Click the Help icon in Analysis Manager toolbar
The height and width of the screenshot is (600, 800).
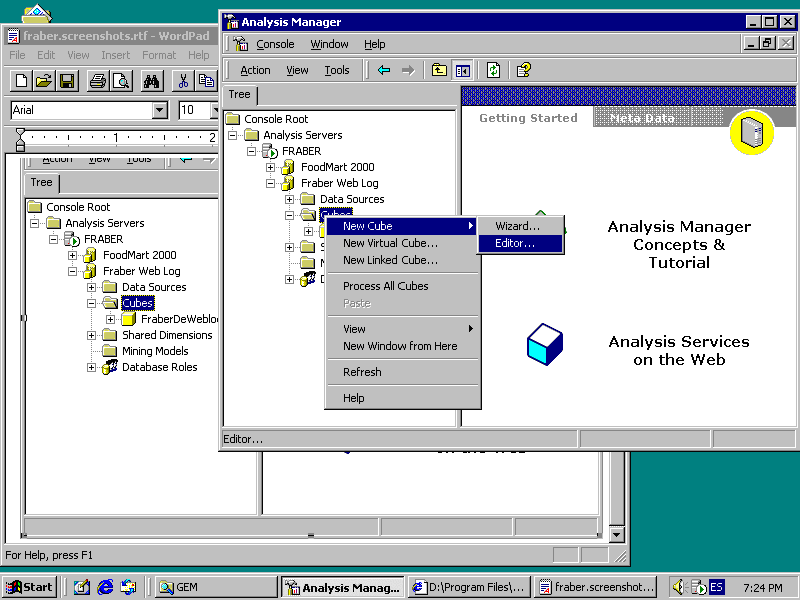(x=523, y=70)
